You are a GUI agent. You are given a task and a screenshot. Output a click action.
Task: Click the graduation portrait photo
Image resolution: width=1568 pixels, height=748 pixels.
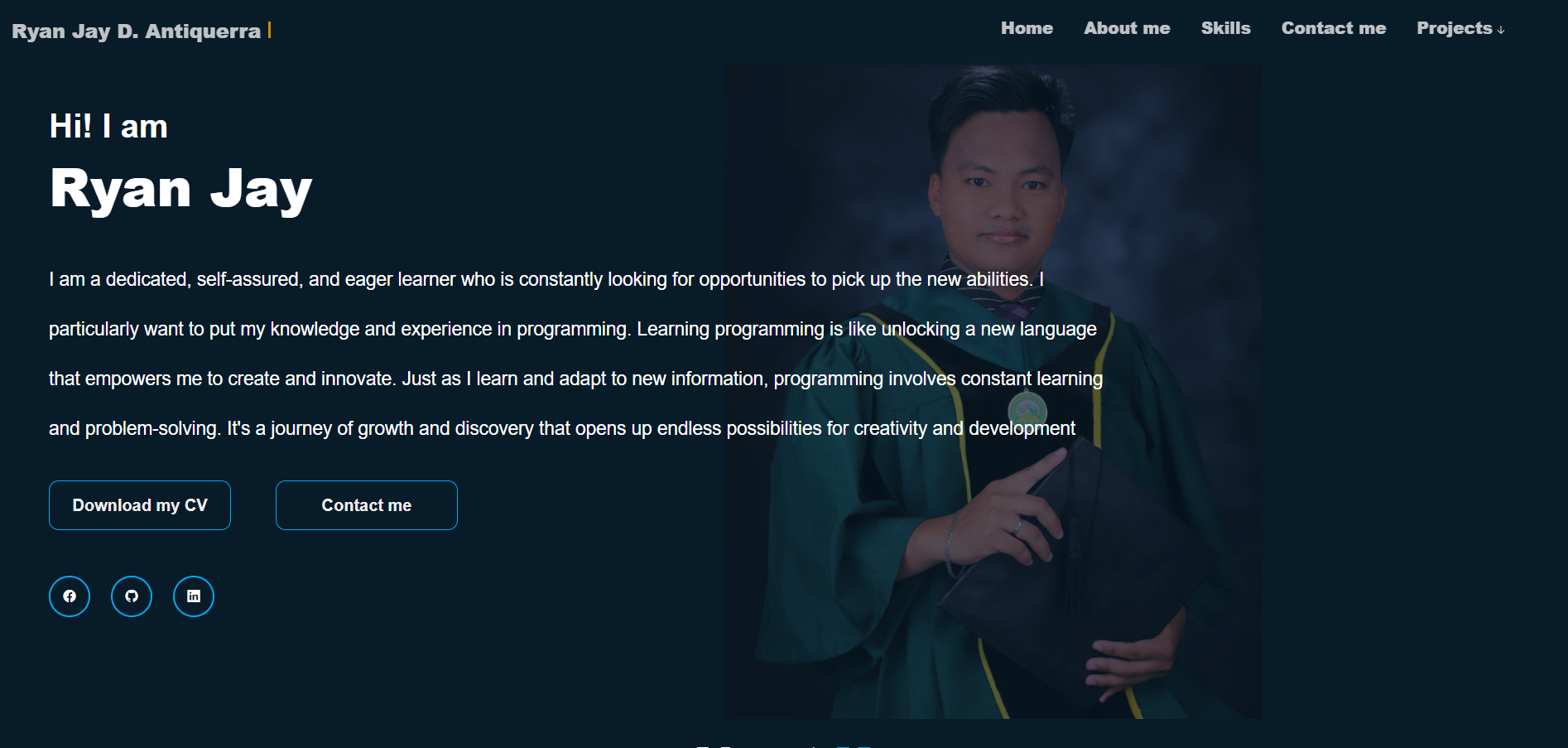pos(993,392)
